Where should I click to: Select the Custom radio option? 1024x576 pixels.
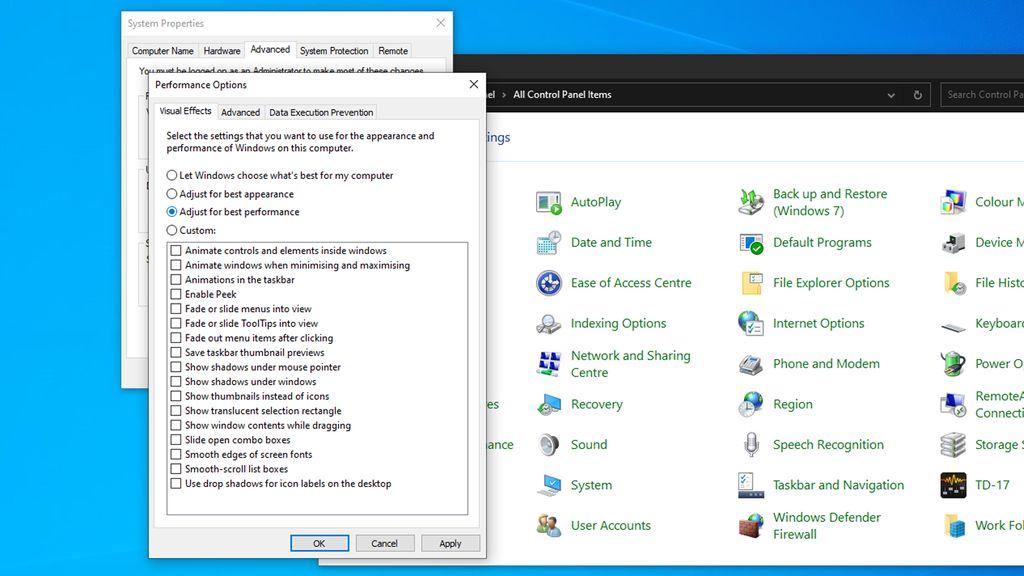[172, 230]
